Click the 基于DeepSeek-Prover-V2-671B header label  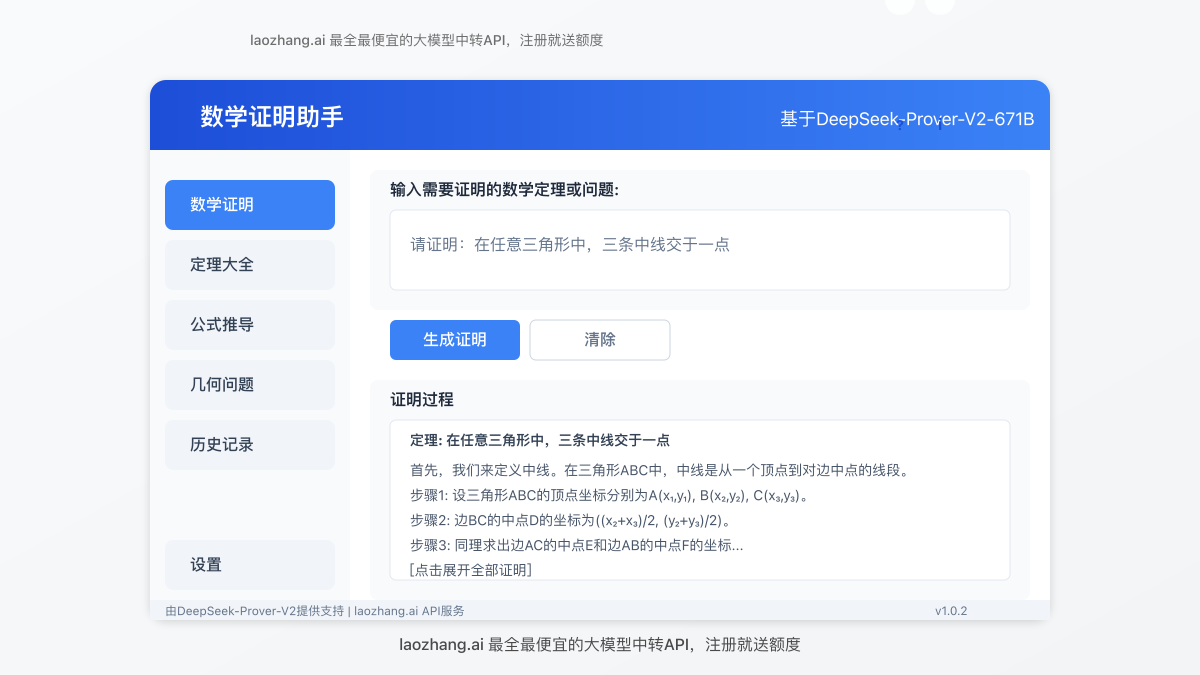coord(907,119)
